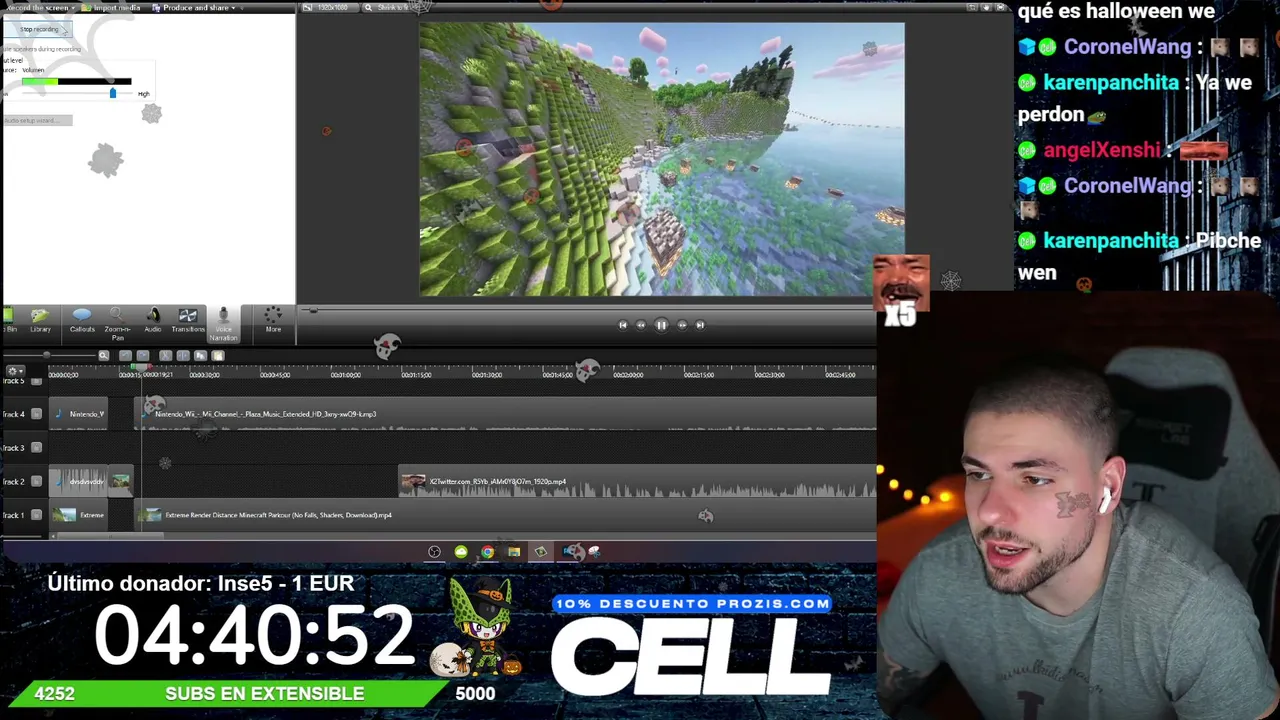Click the timeline Redo icon
This screenshot has width=1280, height=720.
[143, 356]
